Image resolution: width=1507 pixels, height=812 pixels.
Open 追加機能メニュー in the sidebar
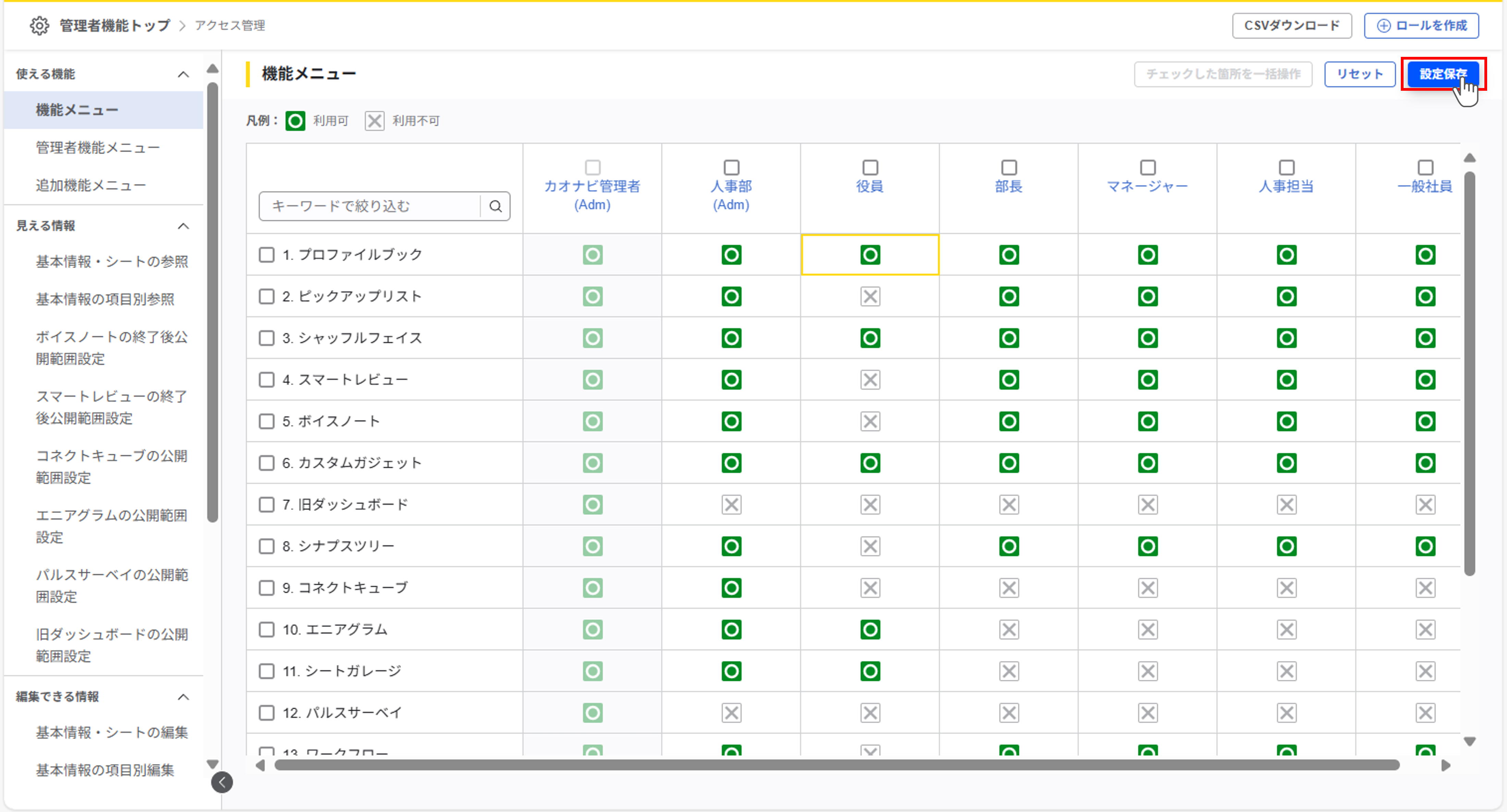pyautogui.click(x=91, y=186)
